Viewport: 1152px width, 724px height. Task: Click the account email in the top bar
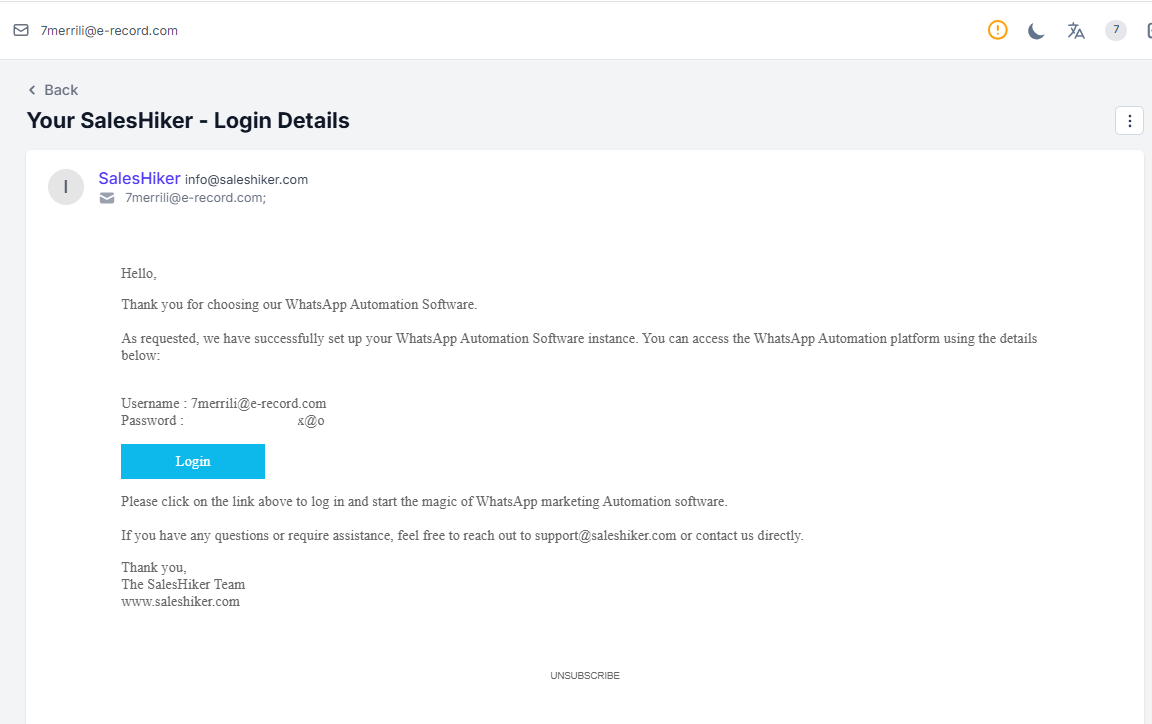[109, 30]
